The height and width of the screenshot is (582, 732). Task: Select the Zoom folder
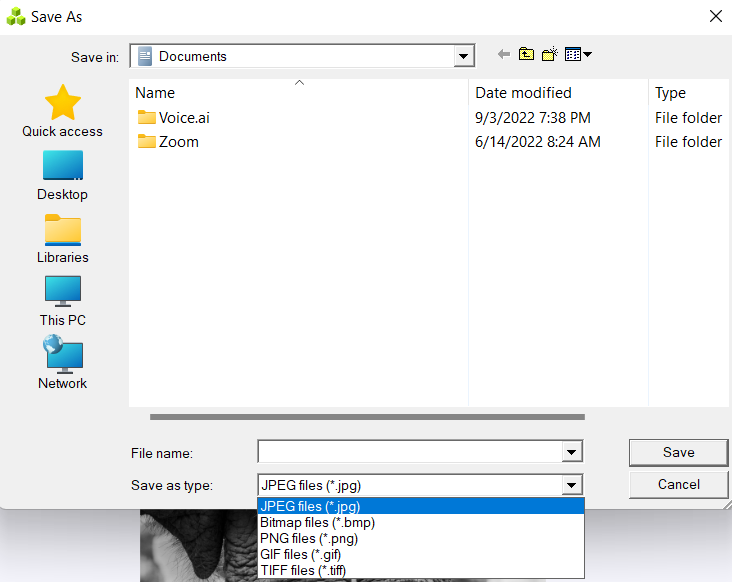click(x=178, y=142)
